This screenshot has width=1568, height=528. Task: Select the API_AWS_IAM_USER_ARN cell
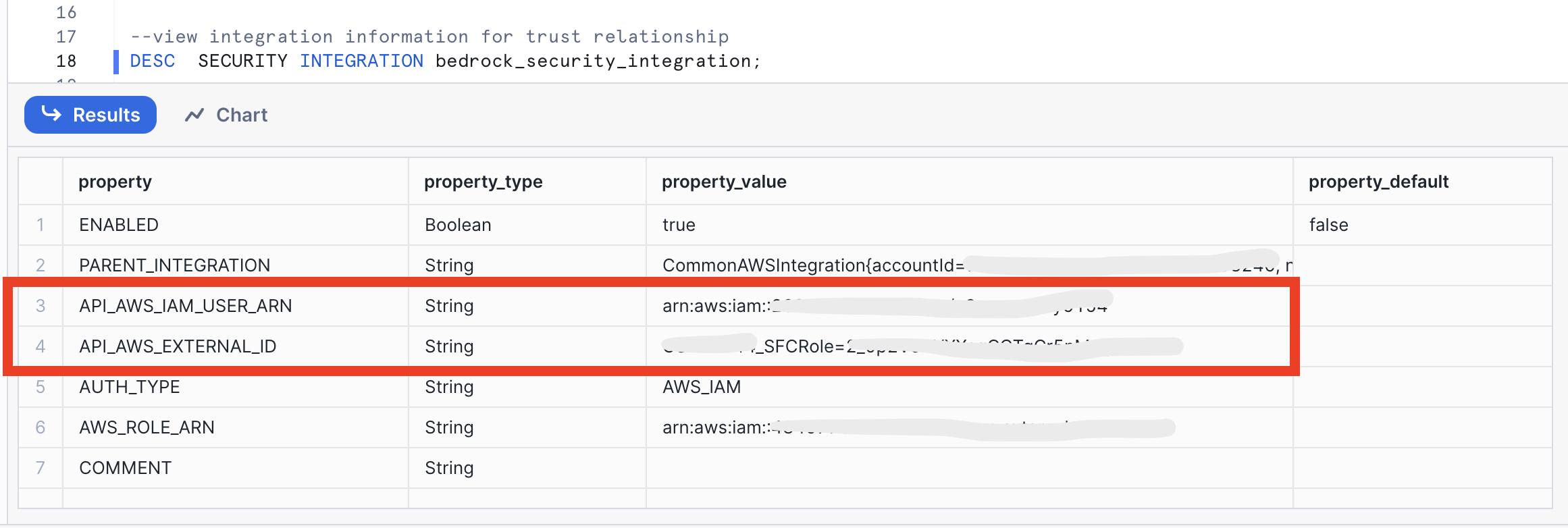tap(185, 306)
